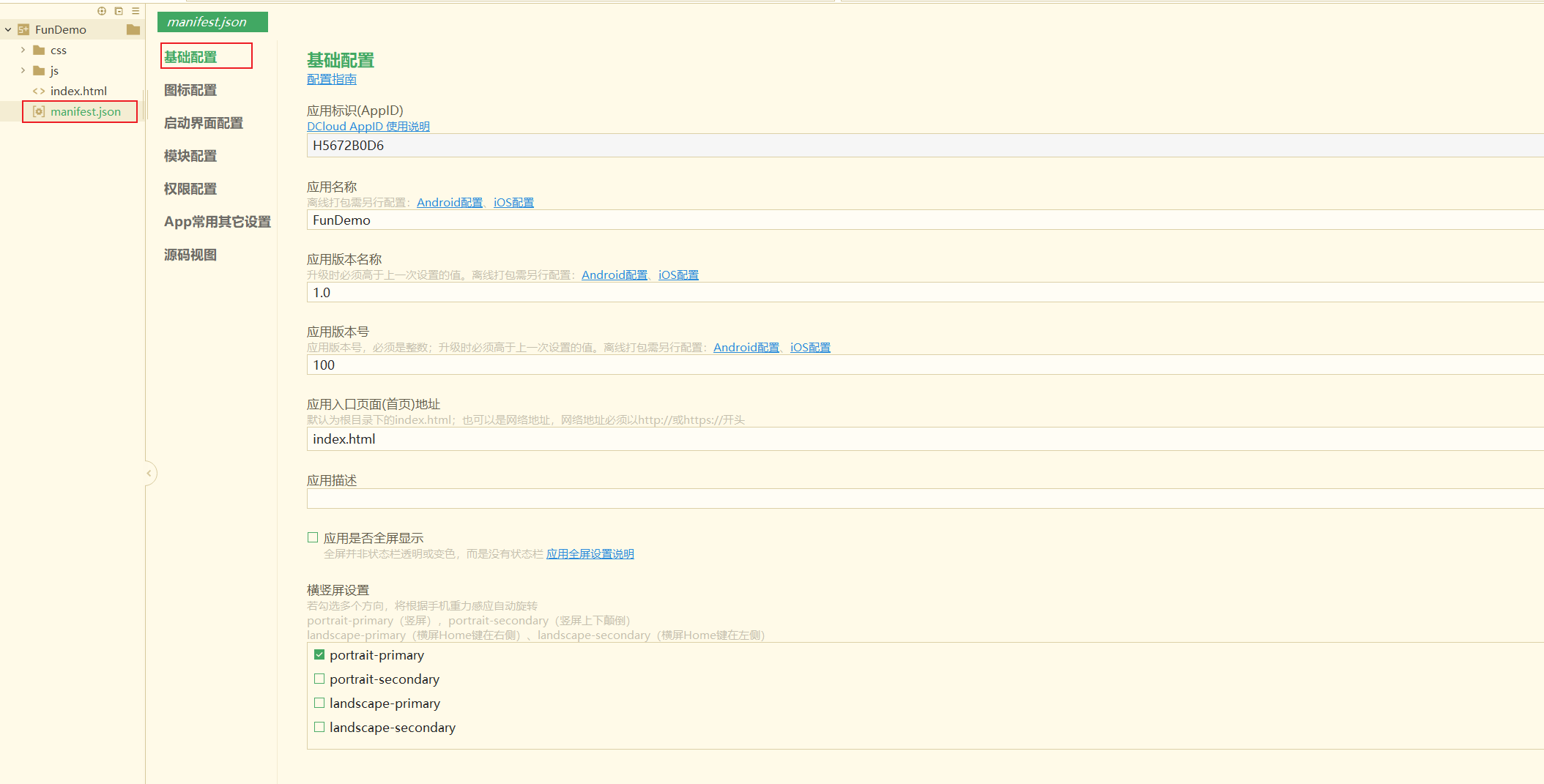1544x784 pixels.
Task: Click the entry page field containing index.html
Action: point(925,439)
